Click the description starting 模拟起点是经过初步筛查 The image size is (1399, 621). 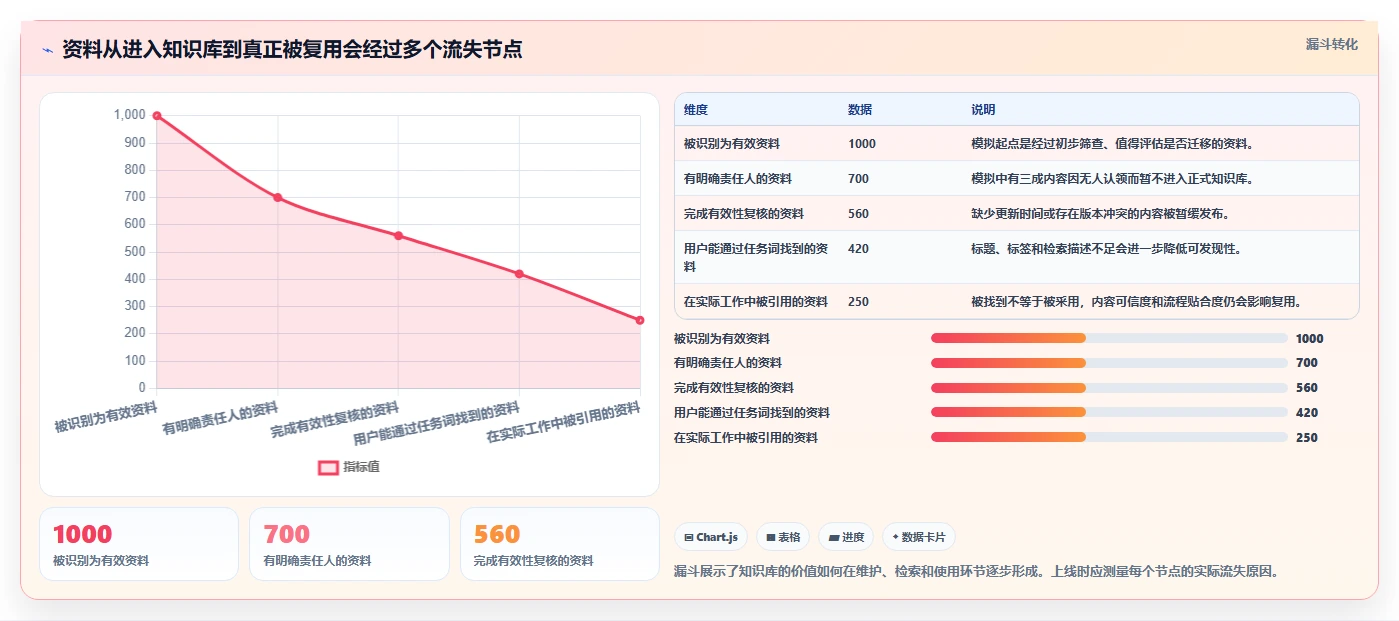coord(1112,144)
